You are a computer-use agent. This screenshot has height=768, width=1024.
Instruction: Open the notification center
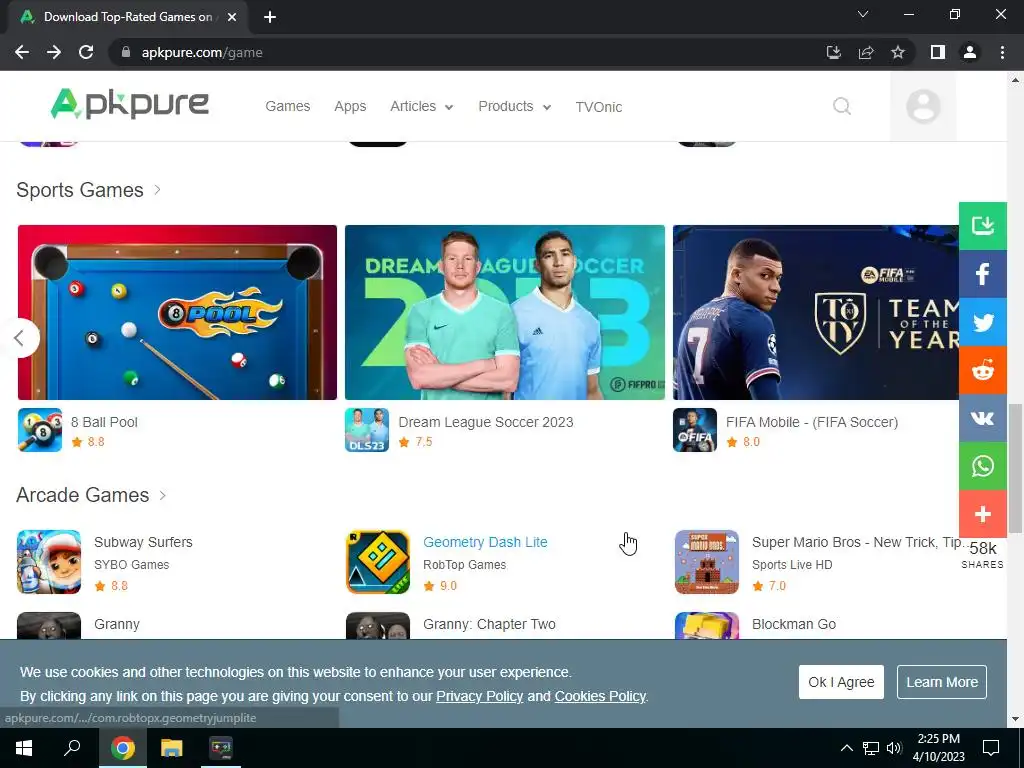(991, 748)
